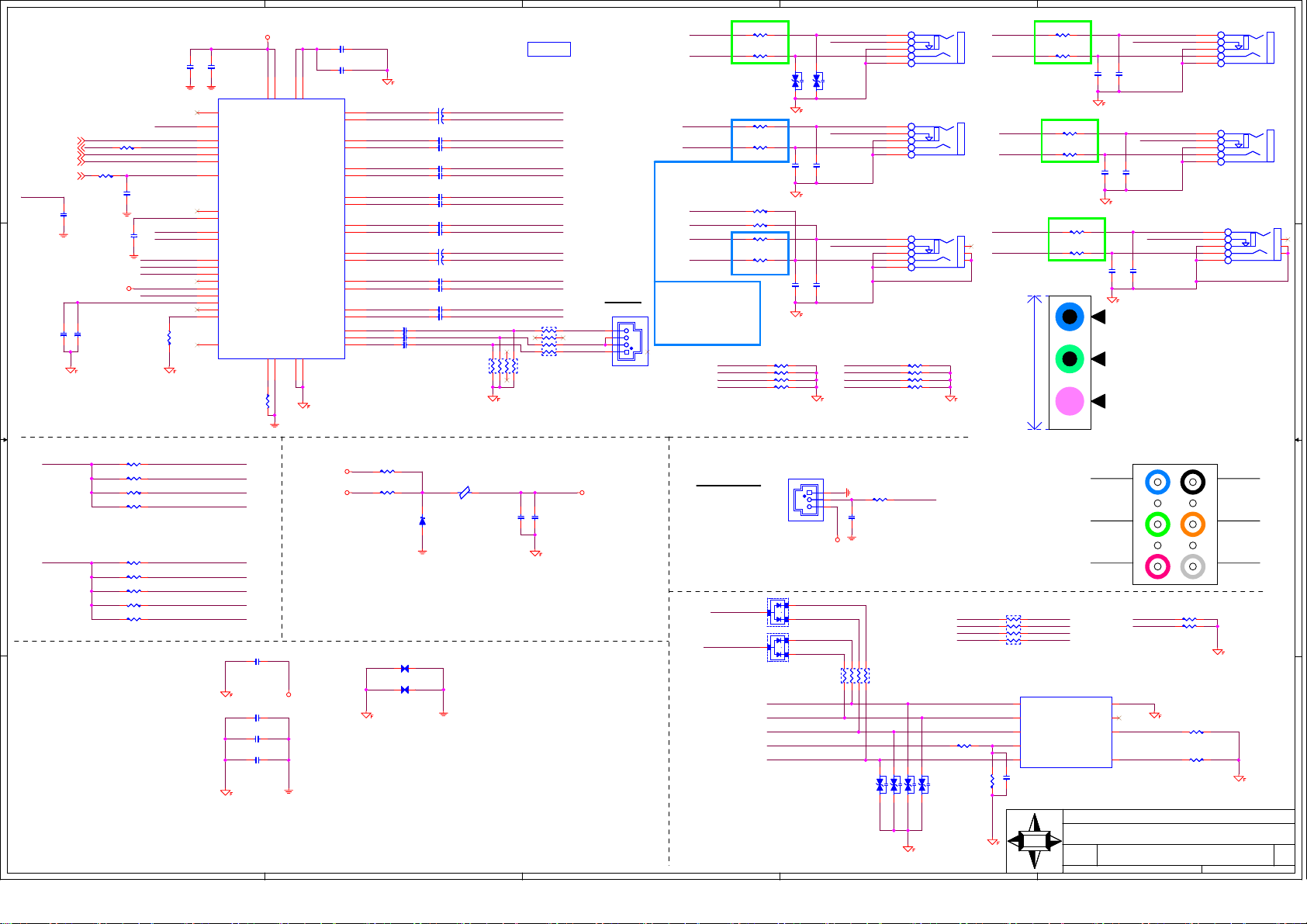
Task: Select the large main IC rectangle
Action: pos(282,229)
